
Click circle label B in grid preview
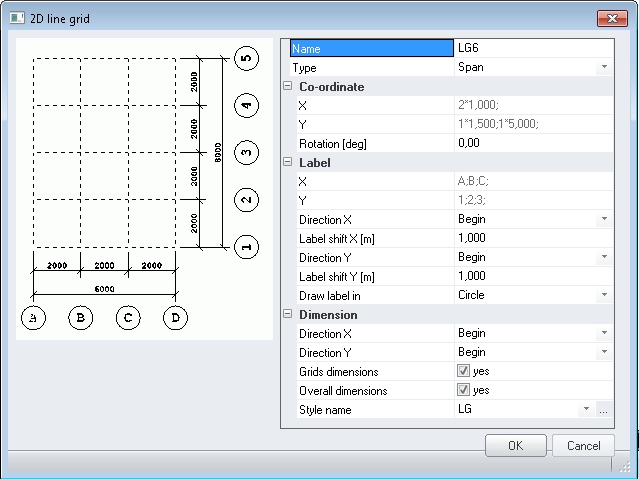pos(81,318)
